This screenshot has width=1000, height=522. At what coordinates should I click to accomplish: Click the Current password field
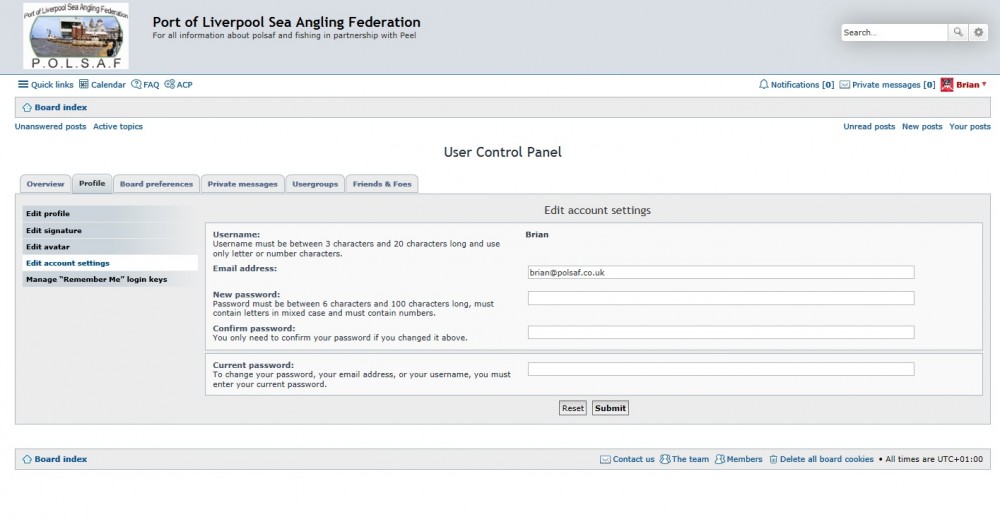click(x=721, y=369)
